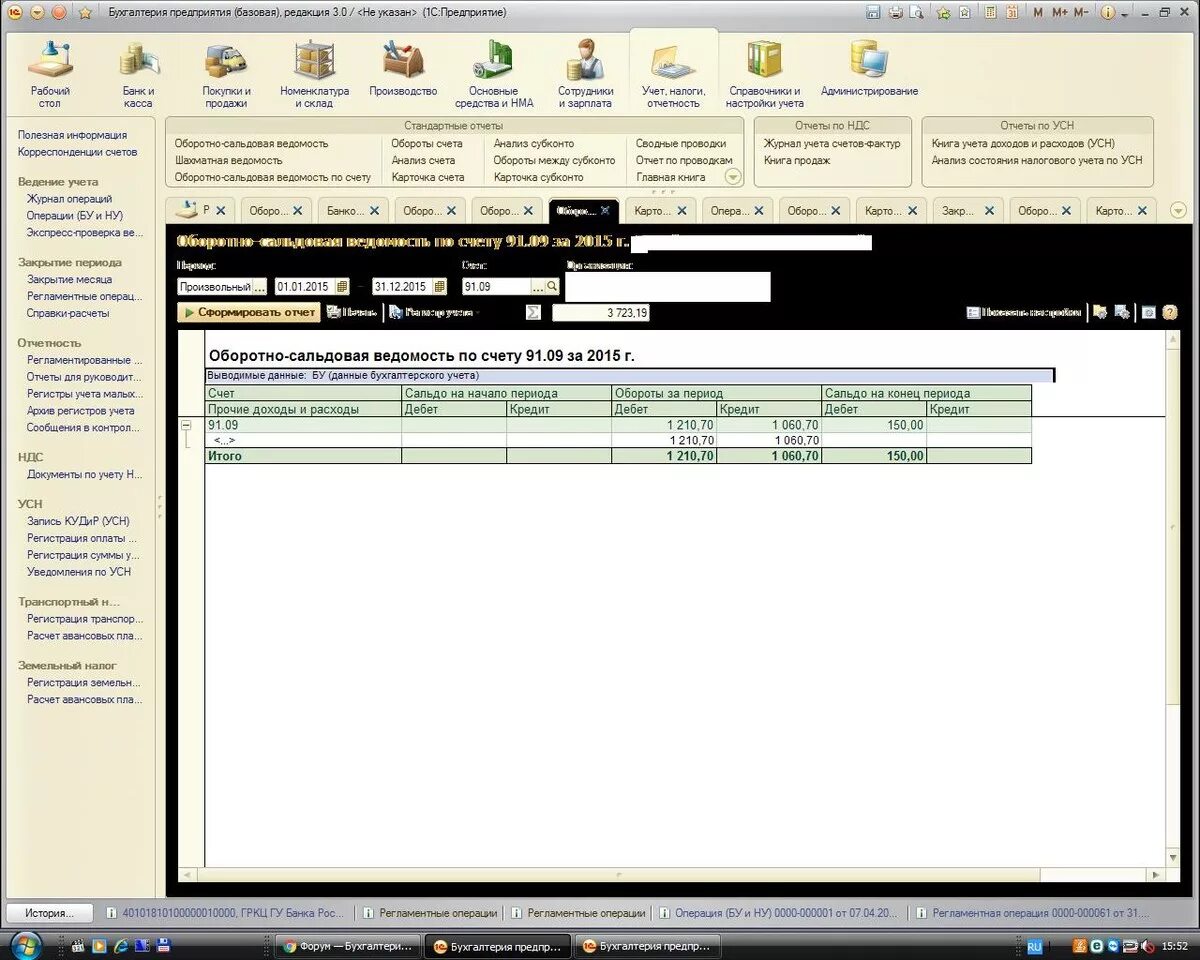Viewport: 1200px width, 960px height.
Task: Click the magnifier icon next to account 91.09
Action: tap(552, 286)
